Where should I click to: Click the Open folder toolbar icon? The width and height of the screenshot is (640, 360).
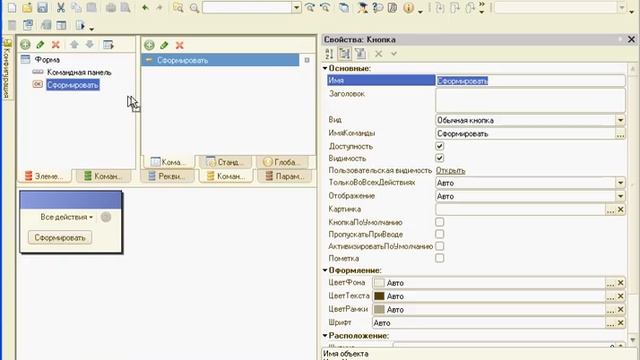[27, 7]
